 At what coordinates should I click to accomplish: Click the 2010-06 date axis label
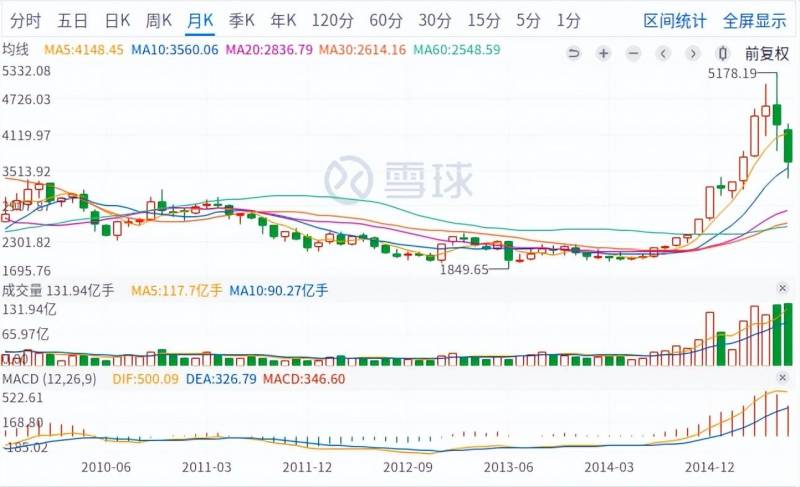coord(106,467)
